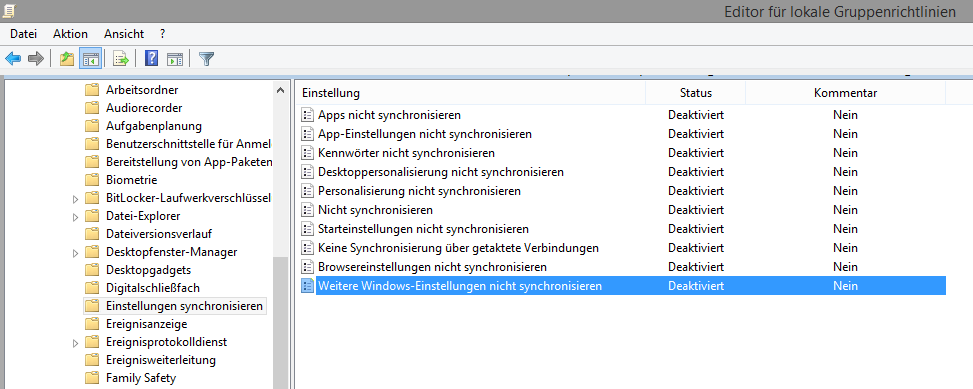Click the policy icon beside Apps nicht synchronisieren
This screenshot has width=973, height=389.
(x=307, y=115)
